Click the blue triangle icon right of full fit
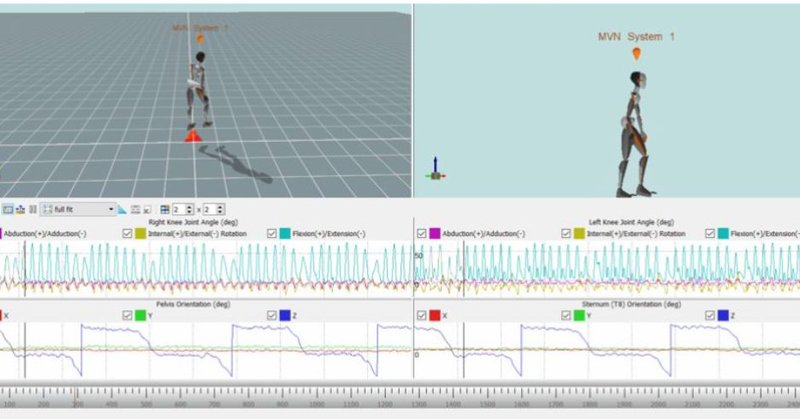 point(122,209)
